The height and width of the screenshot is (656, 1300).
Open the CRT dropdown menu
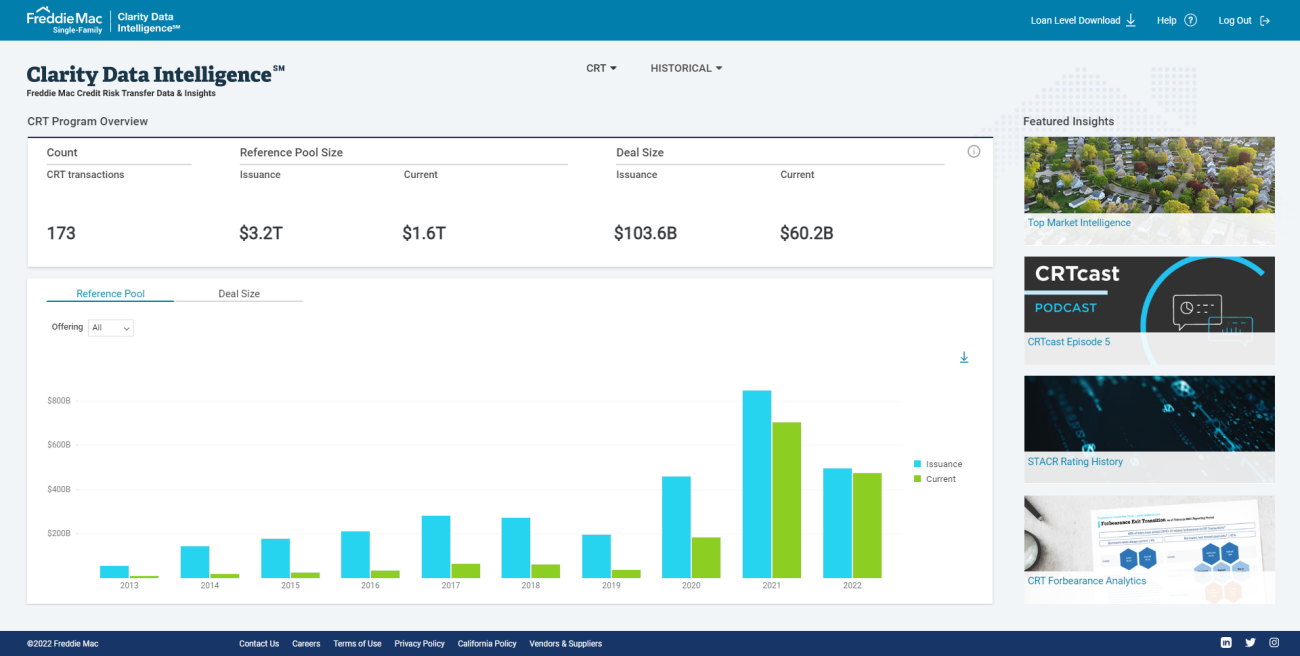pos(601,68)
